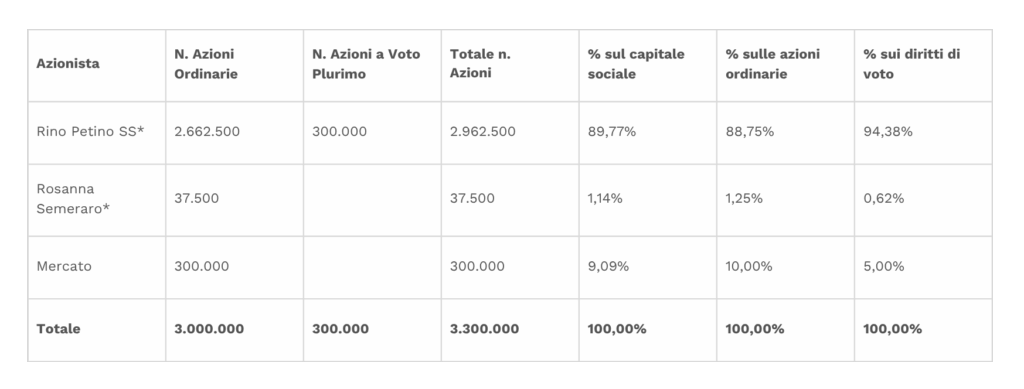
Task: Click the % sul capitale sociale header
Action: point(636,64)
